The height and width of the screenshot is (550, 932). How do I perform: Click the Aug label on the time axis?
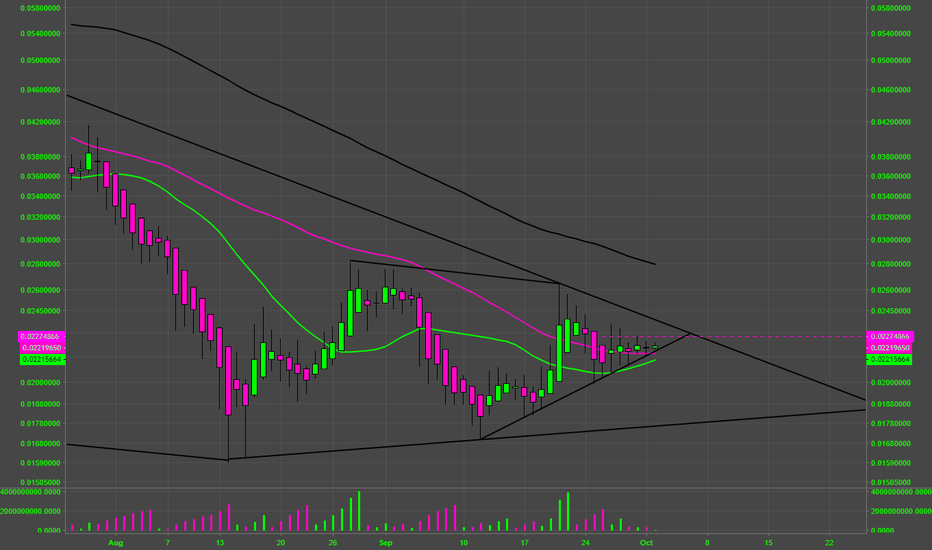116,542
